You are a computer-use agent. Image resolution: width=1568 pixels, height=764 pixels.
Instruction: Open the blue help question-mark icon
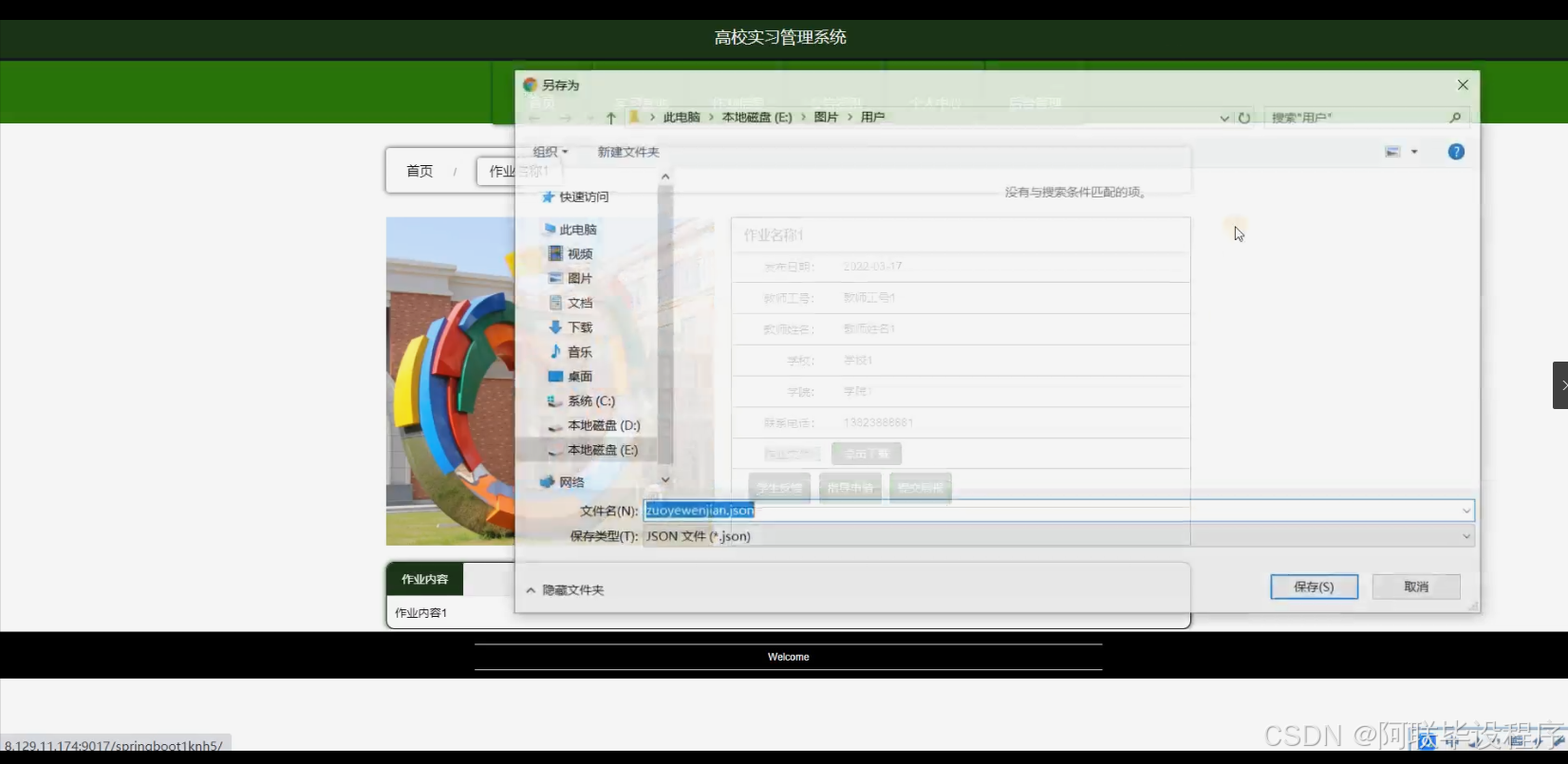point(1456,152)
